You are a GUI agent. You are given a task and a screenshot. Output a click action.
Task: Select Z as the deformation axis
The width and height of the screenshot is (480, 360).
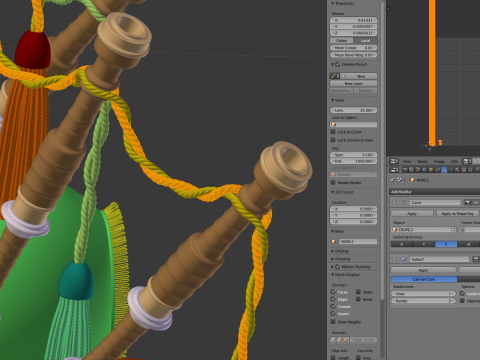[446, 244]
